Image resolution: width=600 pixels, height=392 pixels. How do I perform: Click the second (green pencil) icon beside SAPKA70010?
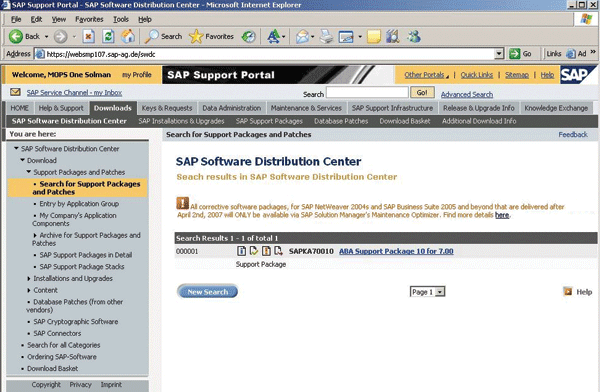coord(254,251)
